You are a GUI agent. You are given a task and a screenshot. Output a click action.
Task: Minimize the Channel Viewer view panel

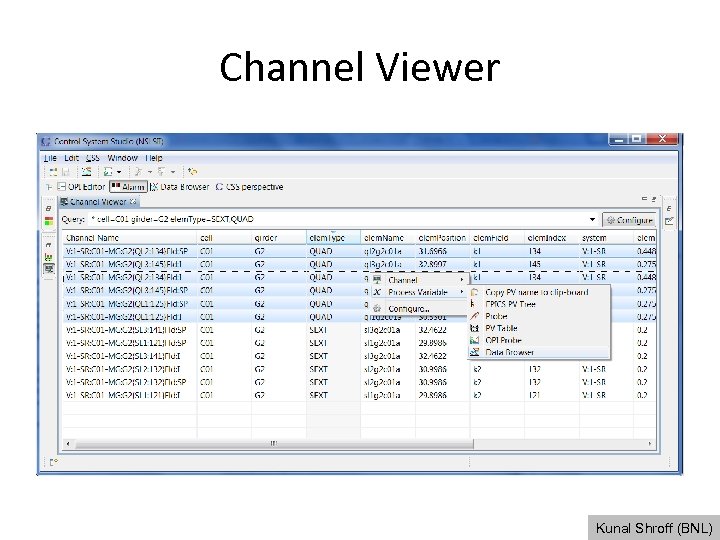pyautogui.click(x=644, y=199)
